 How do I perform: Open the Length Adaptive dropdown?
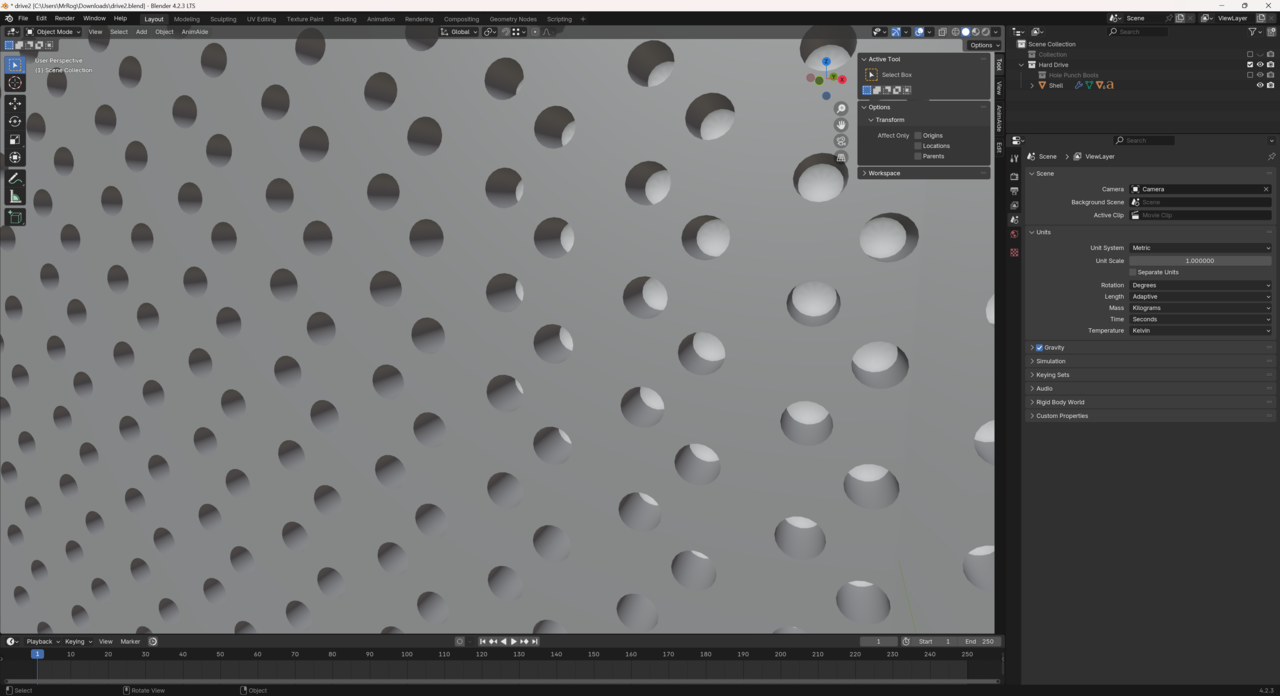click(1201, 296)
